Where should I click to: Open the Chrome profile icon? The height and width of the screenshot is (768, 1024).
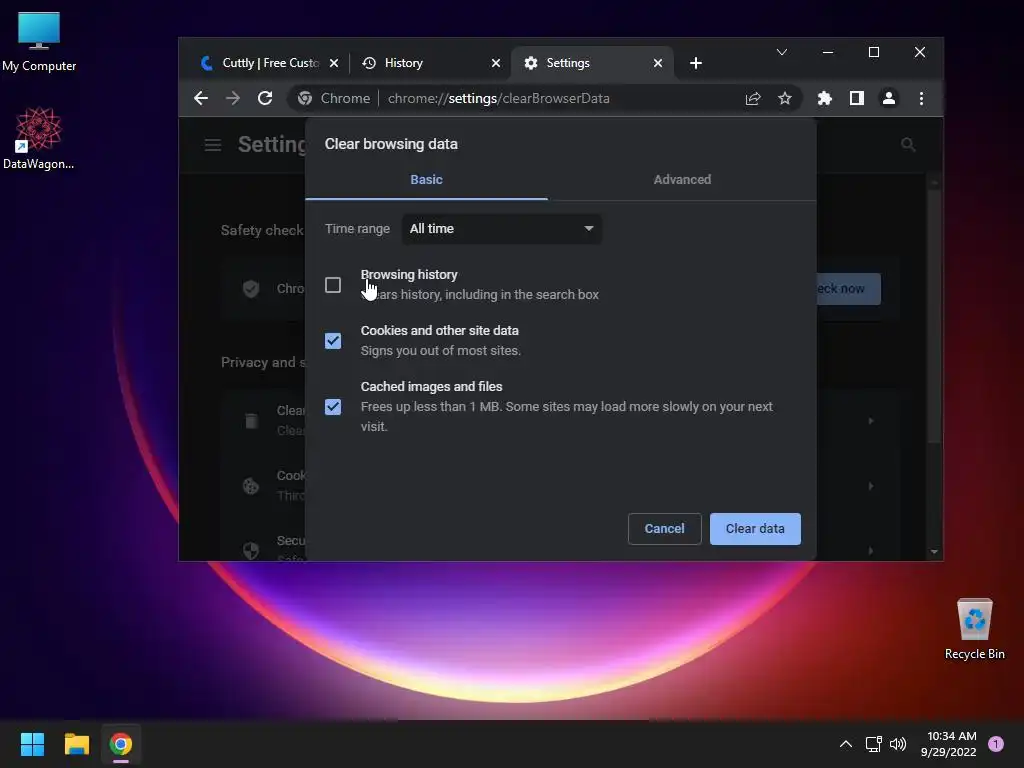pos(889,99)
